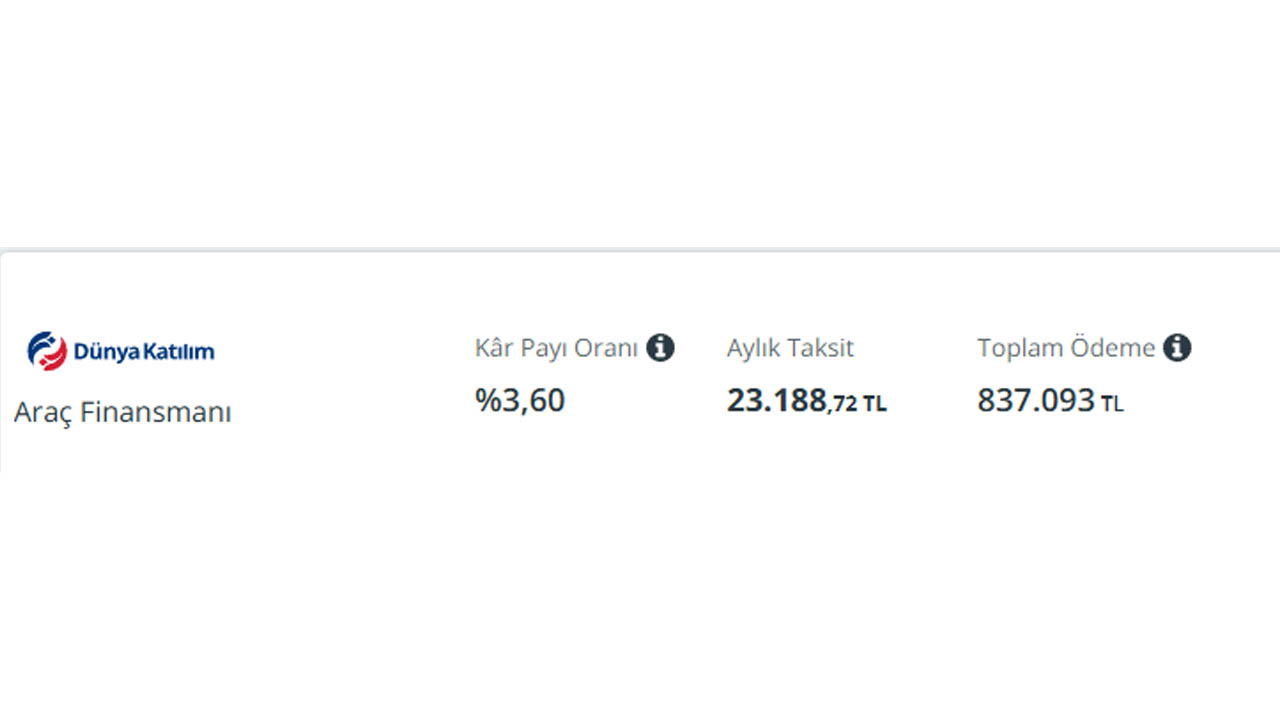Click the Aylık Taksit label
The width and height of the screenshot is (1280, 720).
(x=790, y=348)
